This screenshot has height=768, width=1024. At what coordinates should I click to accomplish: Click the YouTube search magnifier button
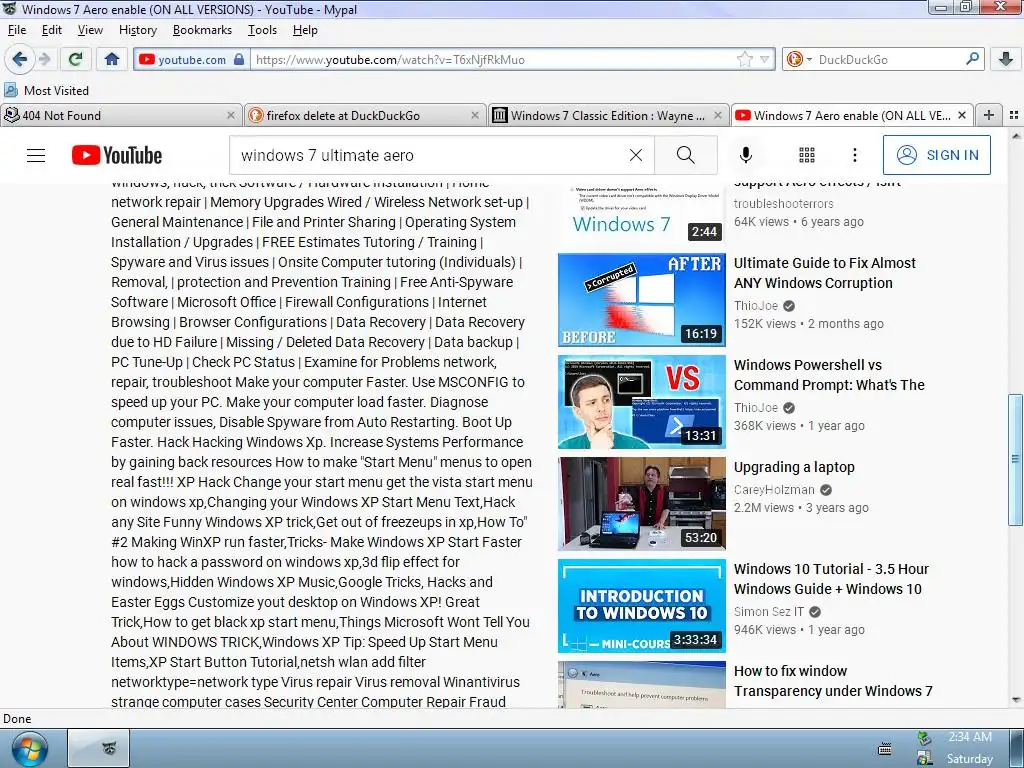pyautogui.click(x=686, y=155)
